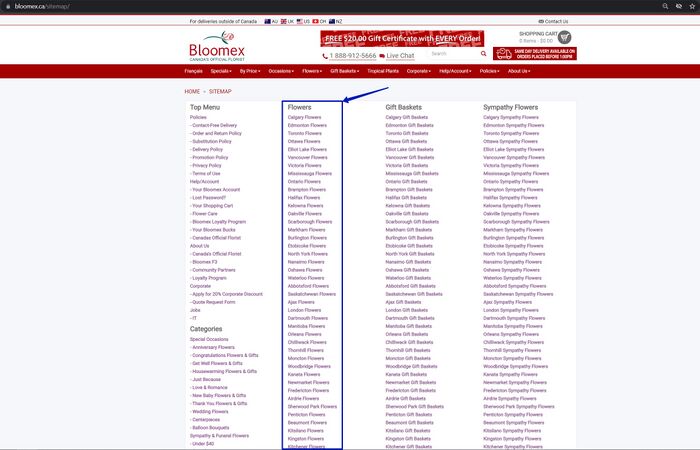
Task: Expand the About Us dropdown in navigation bar
Action: coord(519,71)
